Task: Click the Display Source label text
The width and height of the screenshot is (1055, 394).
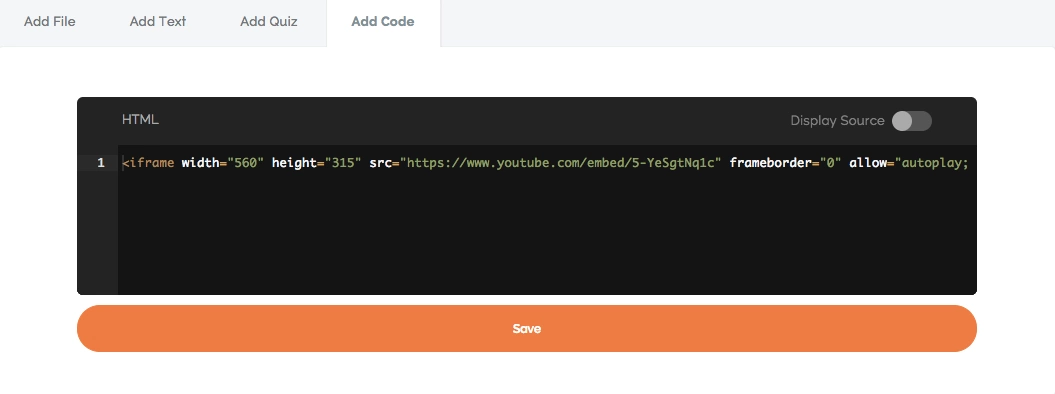Action: pyautogui.click(x=837, y=121)
